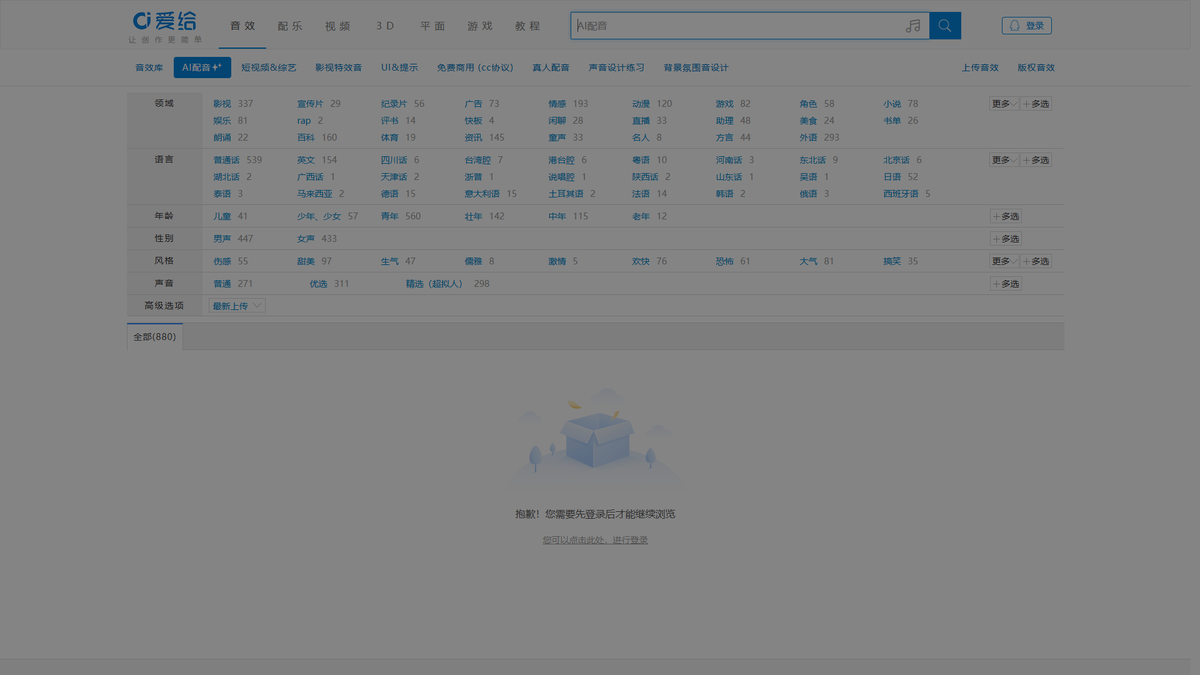Image resolution: width=1200 pixels, height=675 pixels.
Task: Filter 语言 by 英文
Action: pyautogui.click(x=306, y=160)
